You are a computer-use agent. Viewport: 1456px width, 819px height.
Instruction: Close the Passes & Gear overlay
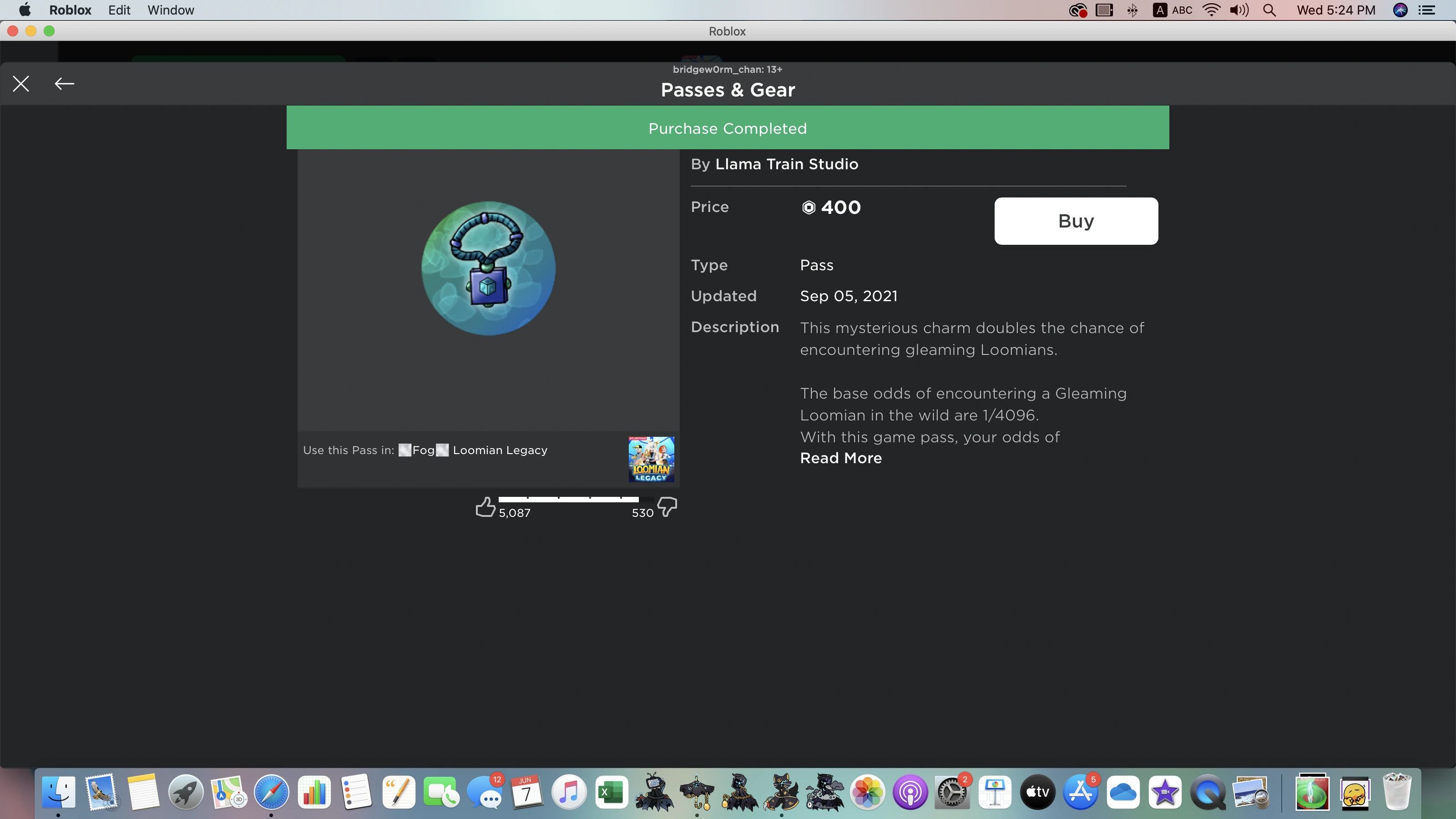21,84
